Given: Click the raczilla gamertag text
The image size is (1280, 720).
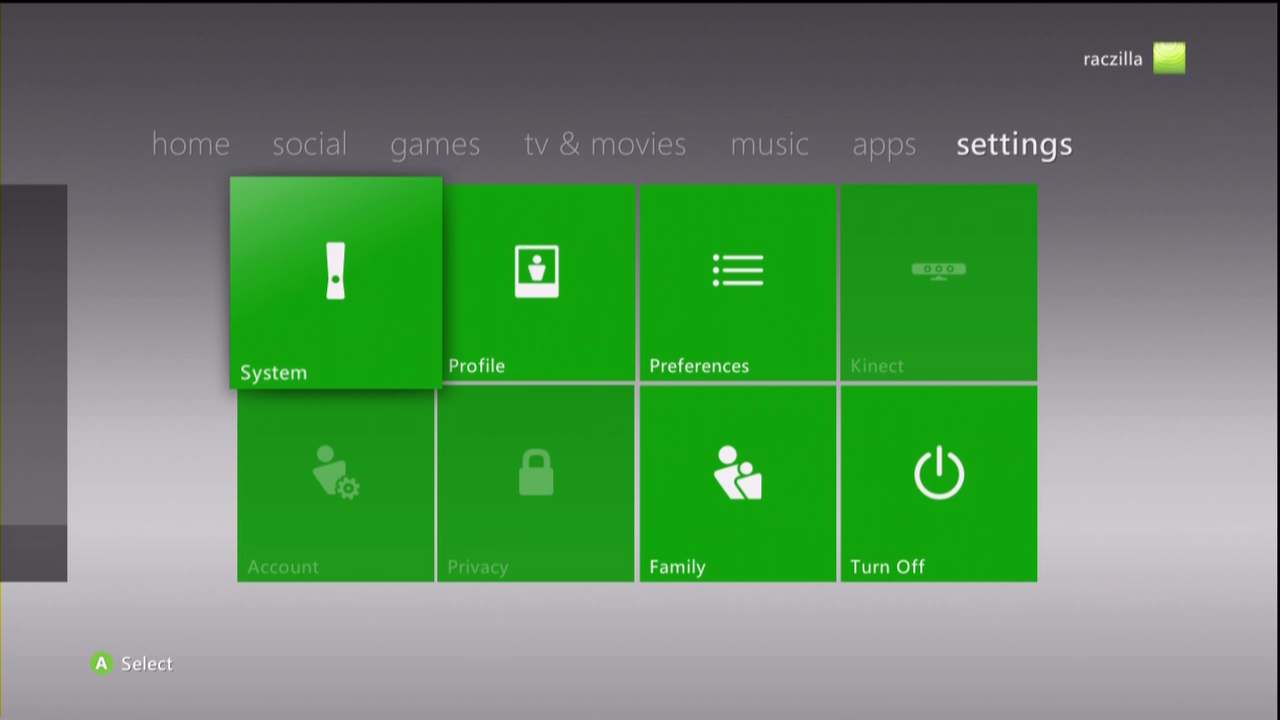Looking at the screenshot, I should pos(1112,59).
